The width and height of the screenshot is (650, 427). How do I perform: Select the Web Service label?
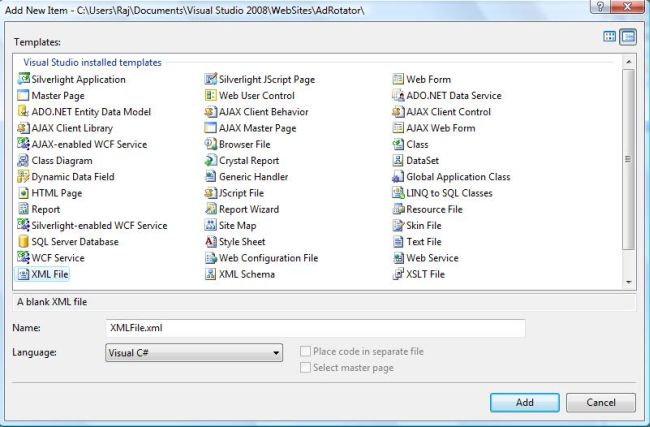click(x=432, y=258)
